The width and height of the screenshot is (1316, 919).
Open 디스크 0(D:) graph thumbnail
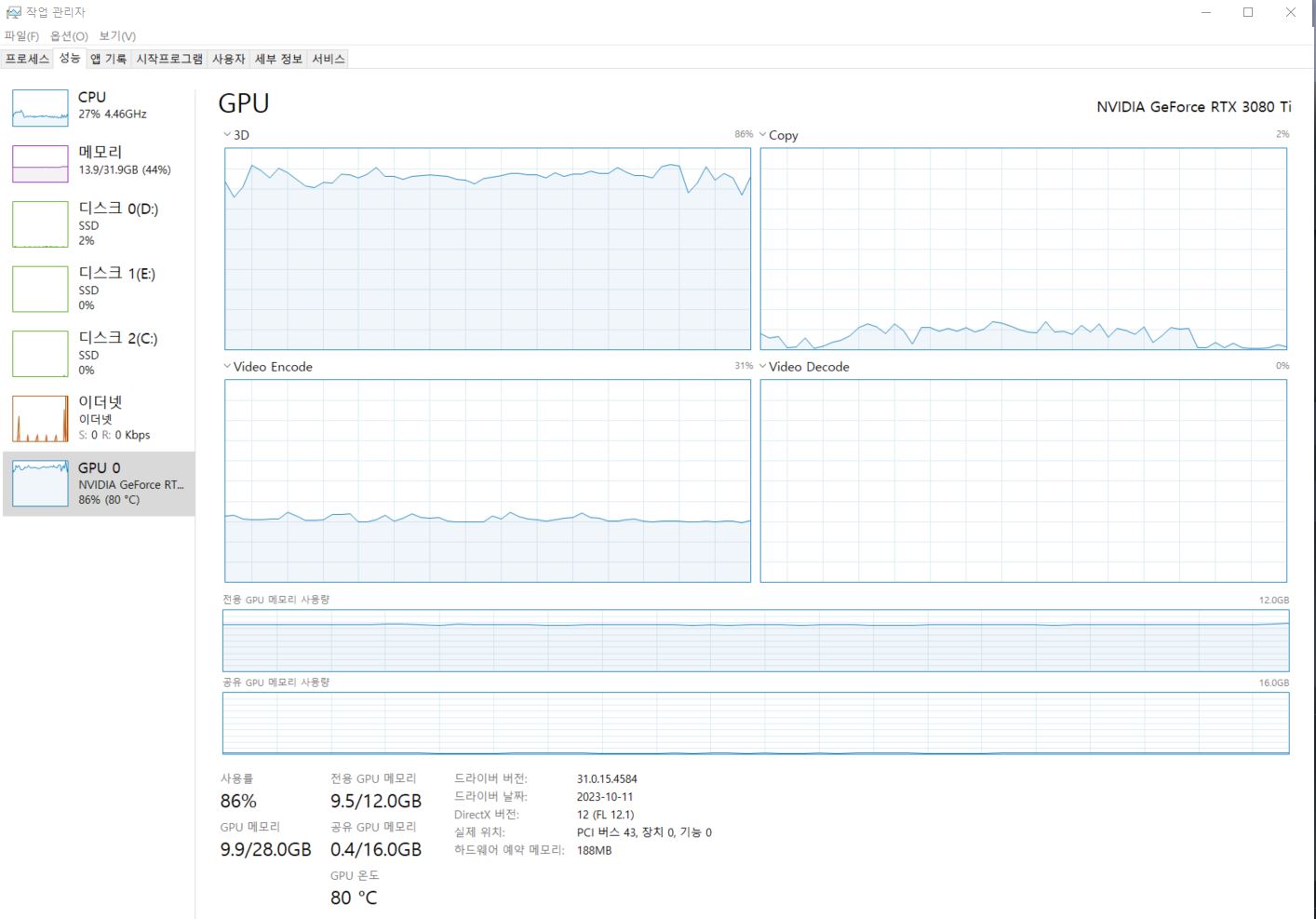(x=40, y=224)
